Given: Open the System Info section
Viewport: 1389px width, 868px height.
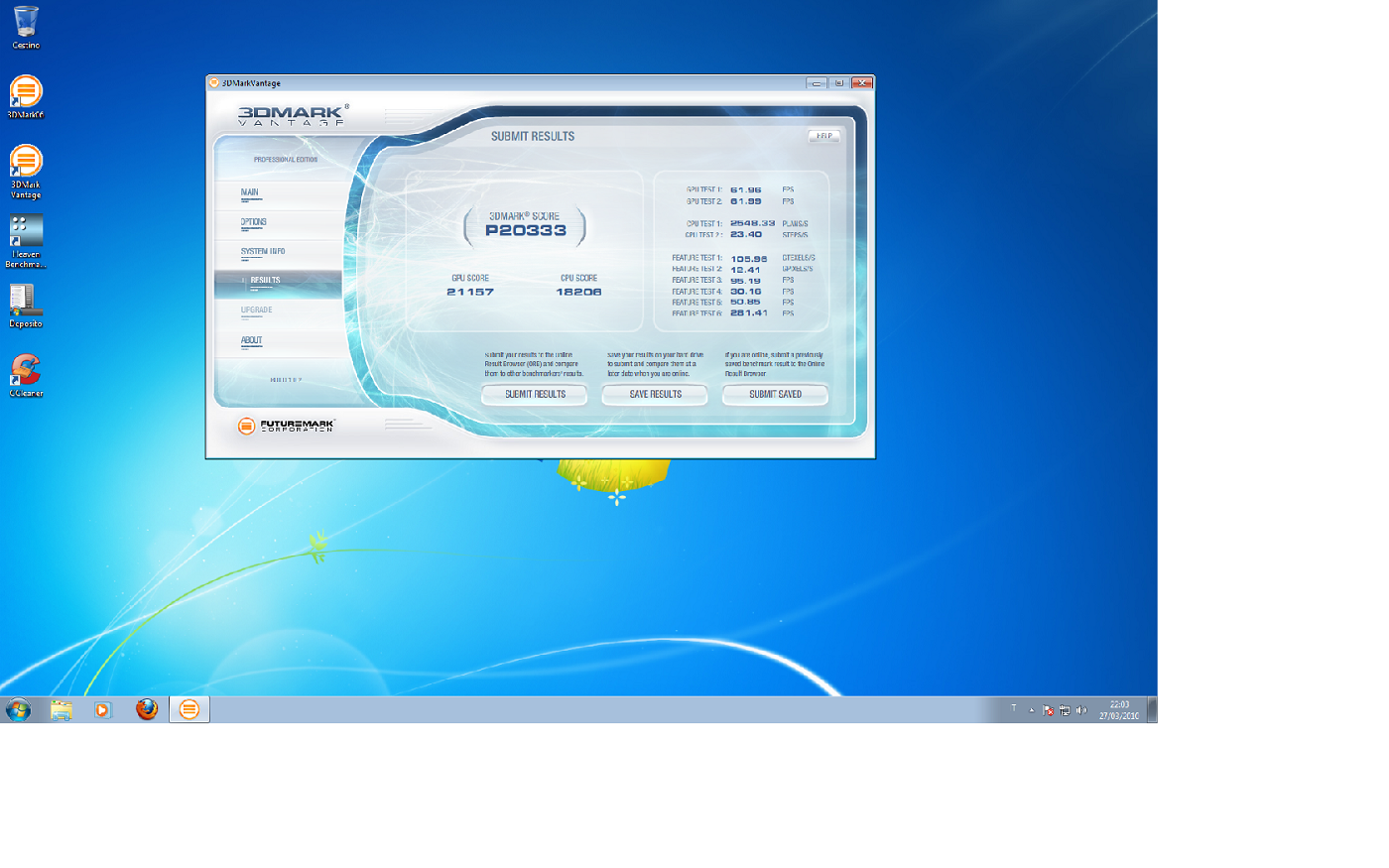Looking at the screenshot, I should [263, 252].
